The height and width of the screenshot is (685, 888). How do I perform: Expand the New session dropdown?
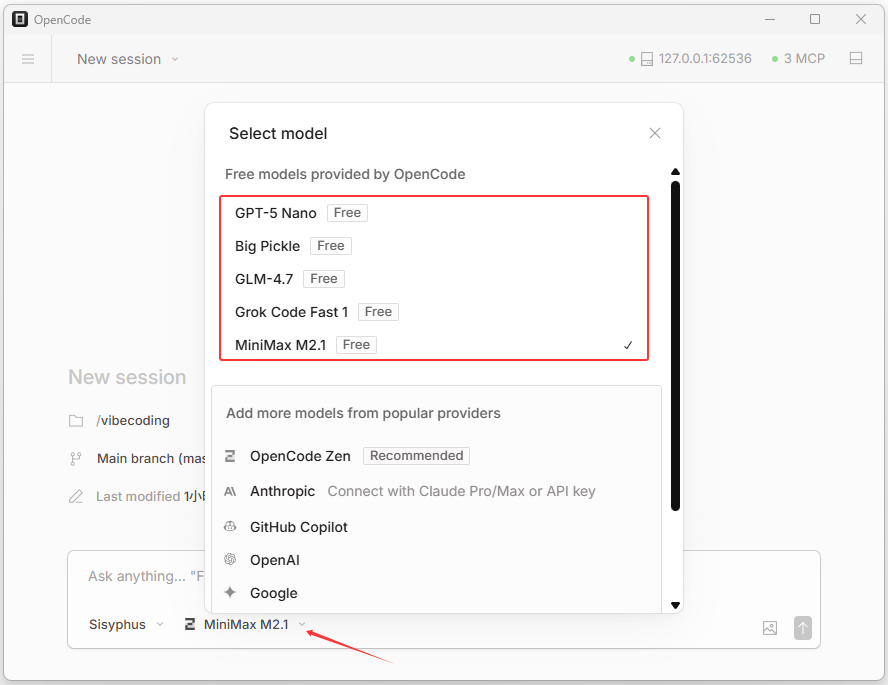point(128,59)
